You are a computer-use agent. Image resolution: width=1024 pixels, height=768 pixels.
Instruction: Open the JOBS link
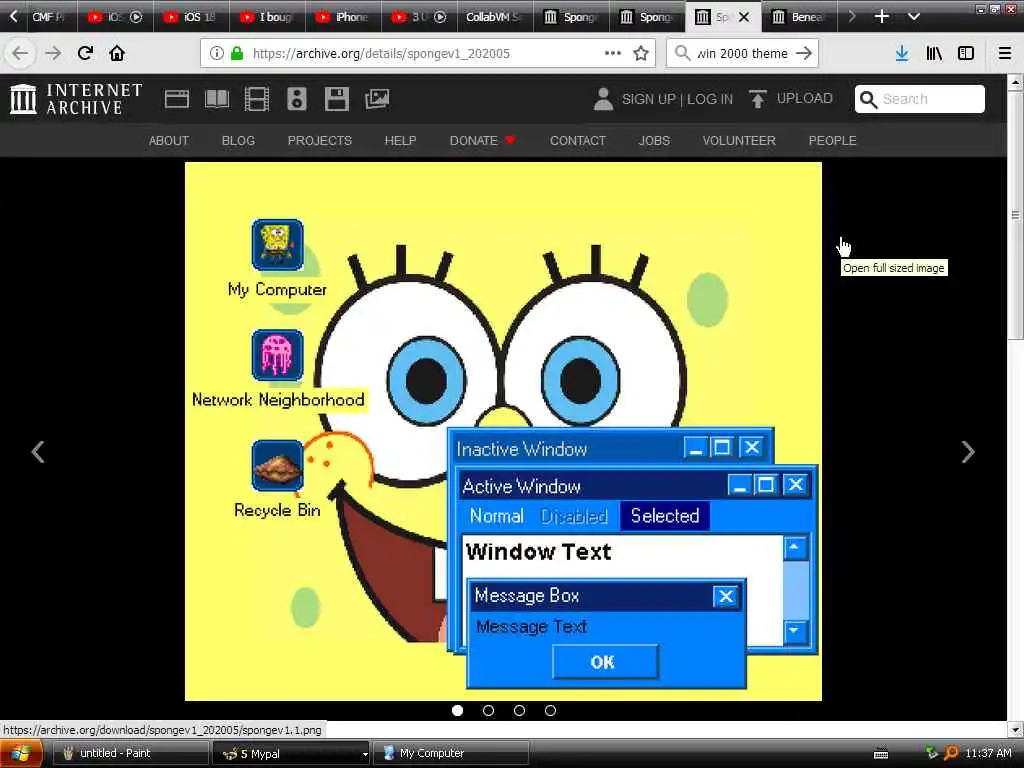[654, 140]
